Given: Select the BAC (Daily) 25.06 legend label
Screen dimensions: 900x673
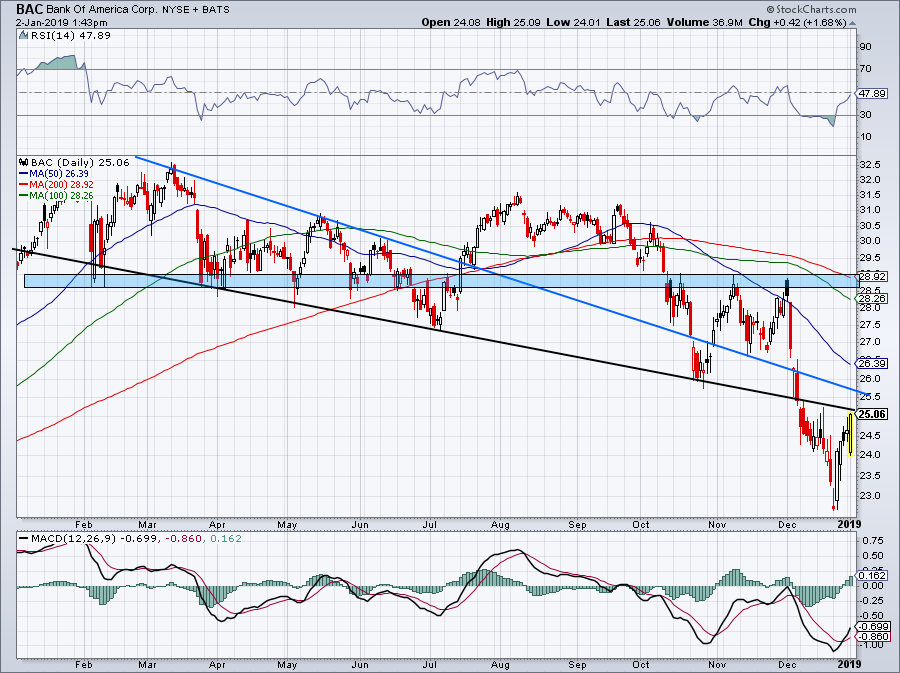Looking at the screenshot, I should 80,162.
